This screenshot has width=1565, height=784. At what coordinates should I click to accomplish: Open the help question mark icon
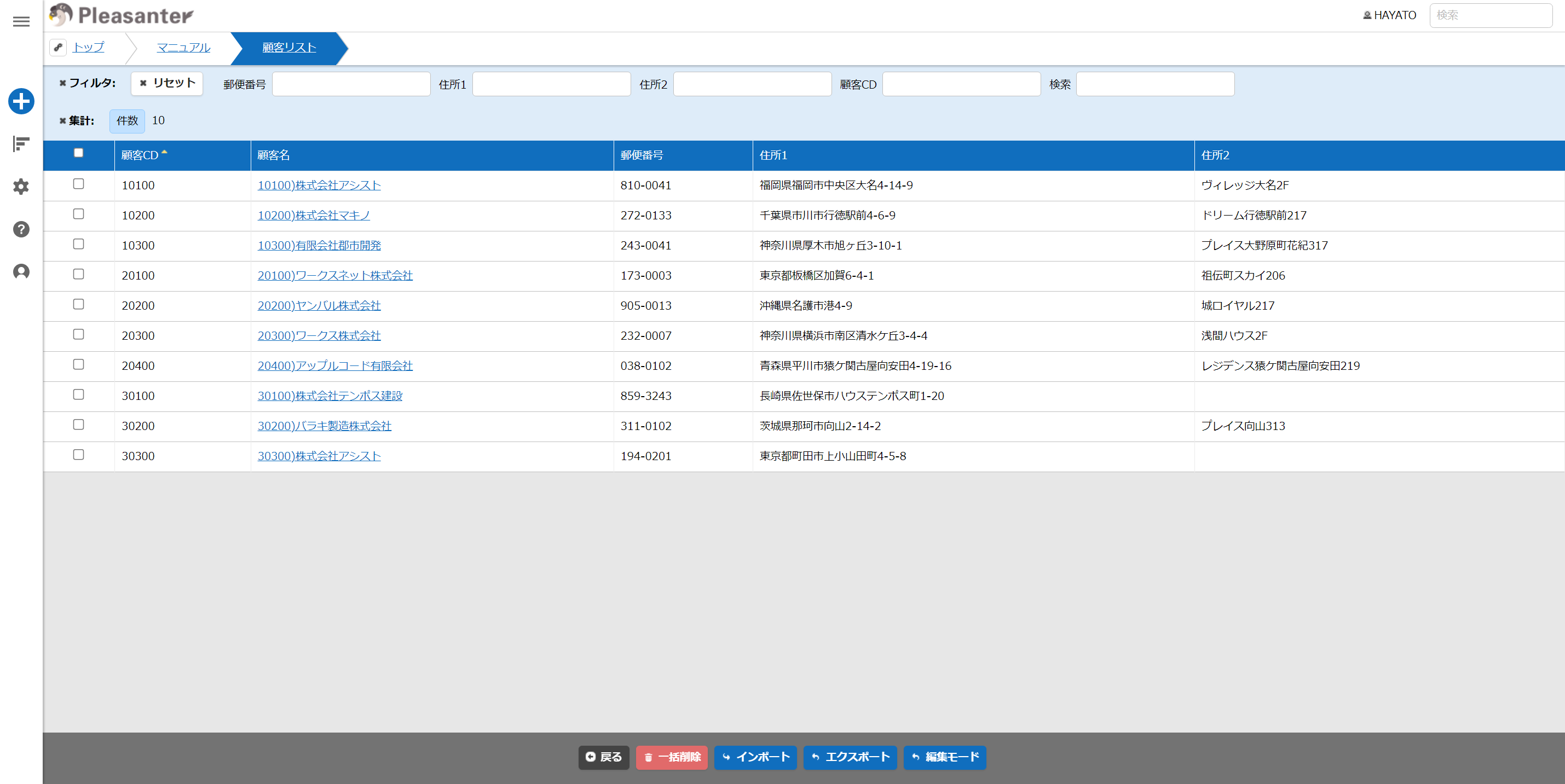click(21, 229)
